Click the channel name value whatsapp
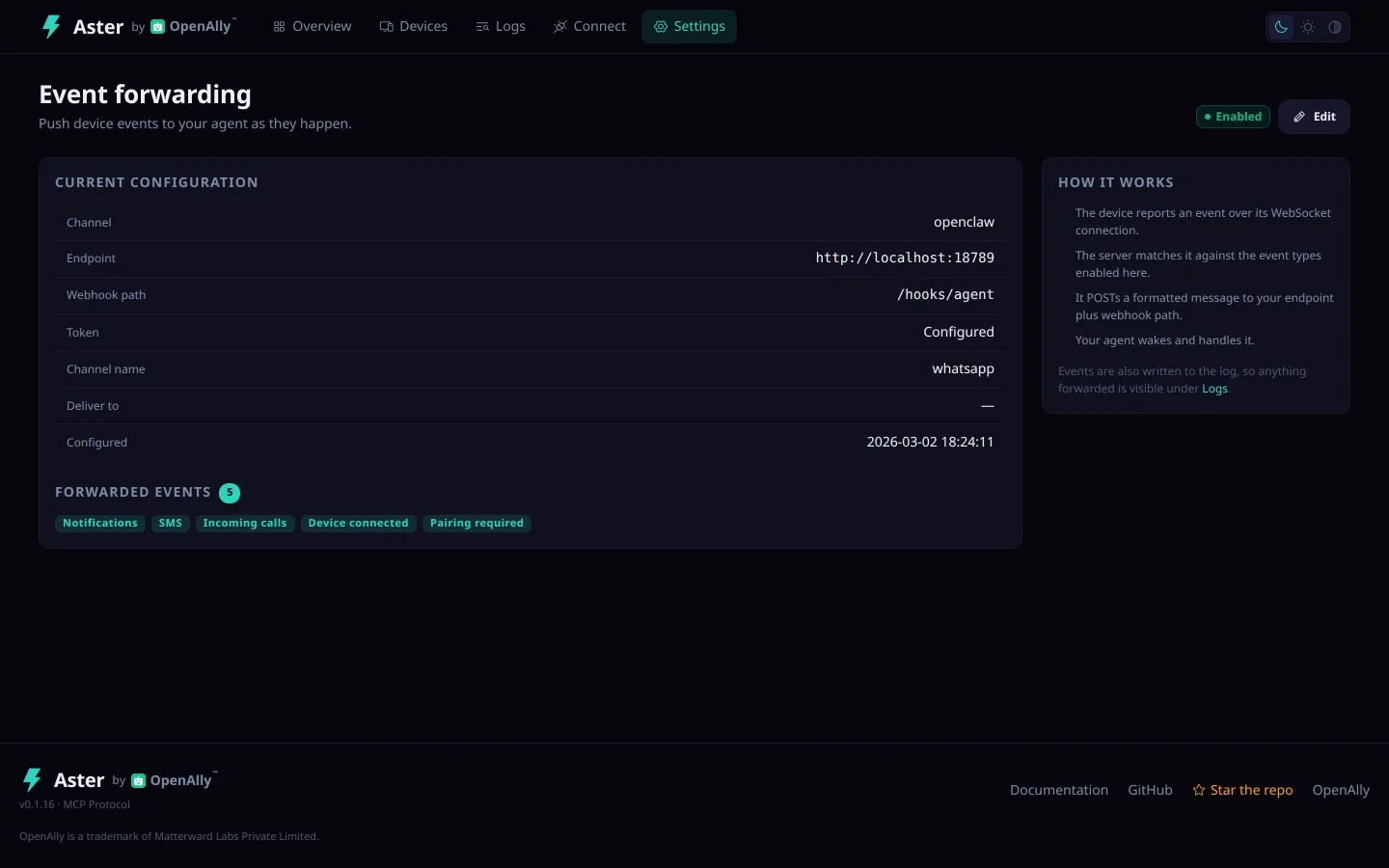Screen dimensions: 1389x868 (x=963, y=369)
